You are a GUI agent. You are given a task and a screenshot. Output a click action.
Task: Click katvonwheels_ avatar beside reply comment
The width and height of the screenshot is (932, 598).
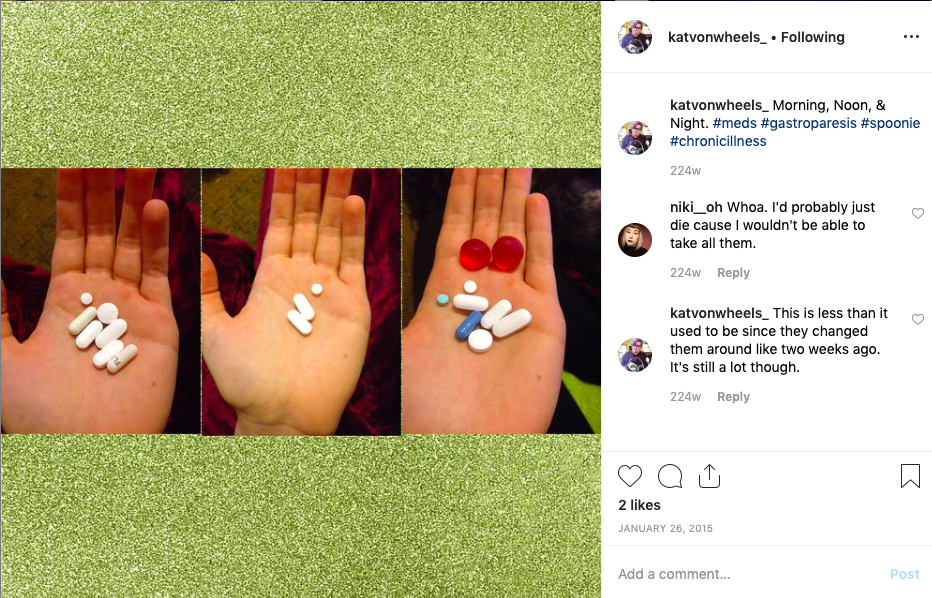coord(635,355)
